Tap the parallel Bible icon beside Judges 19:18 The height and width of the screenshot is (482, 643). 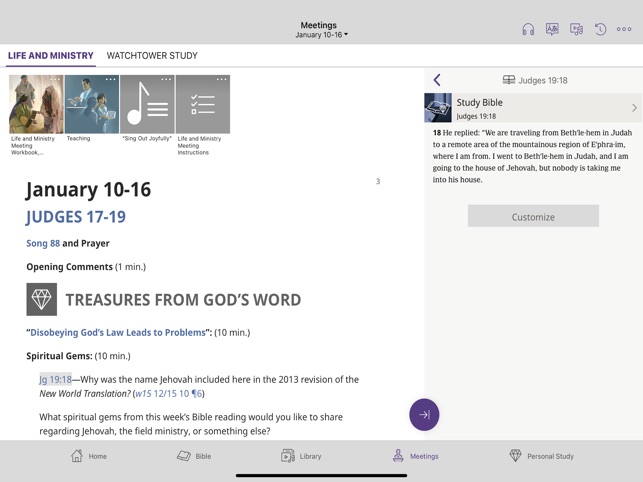coord(508,80)
